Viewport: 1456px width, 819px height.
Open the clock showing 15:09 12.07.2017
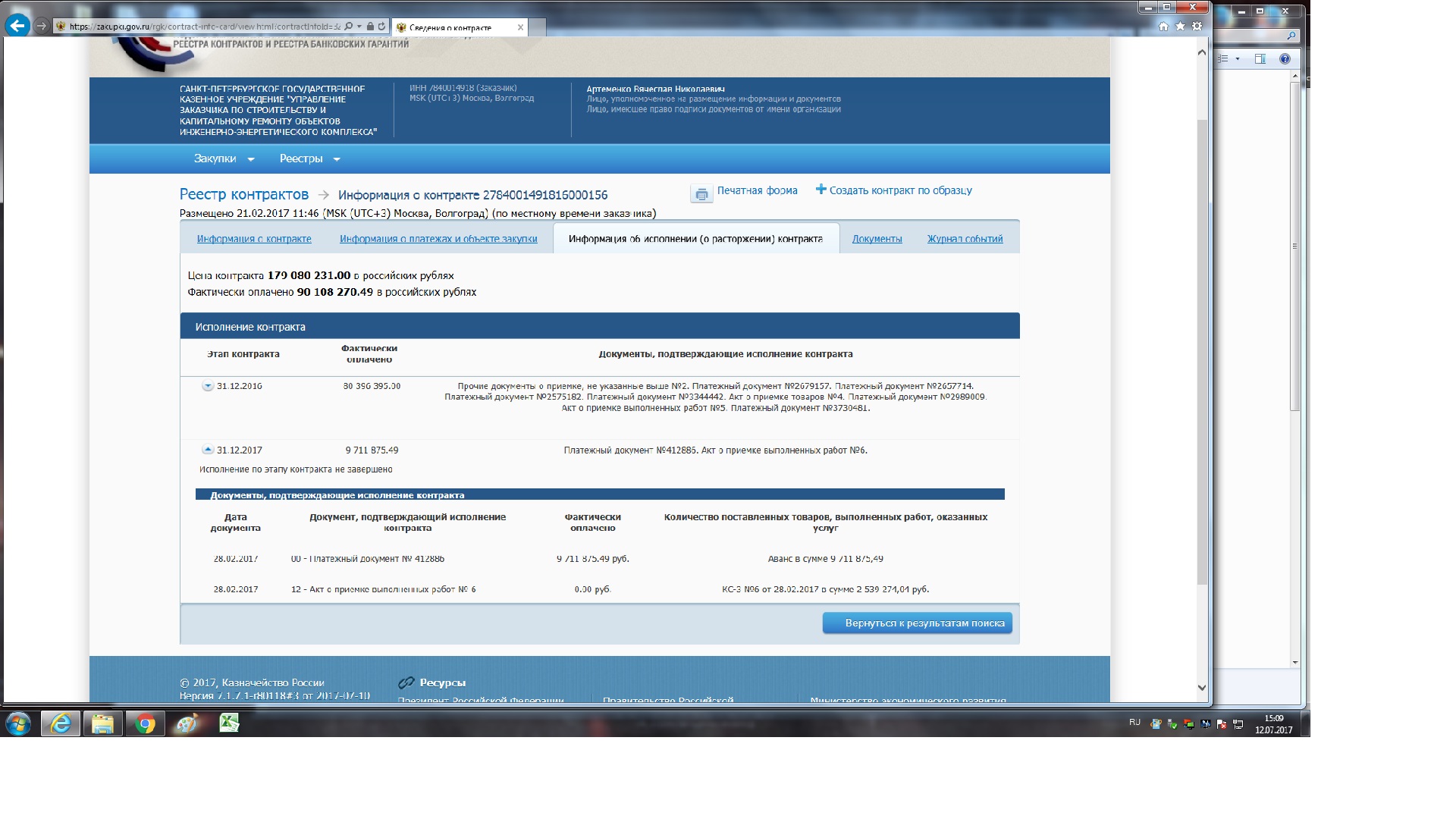coord(1274,723)
